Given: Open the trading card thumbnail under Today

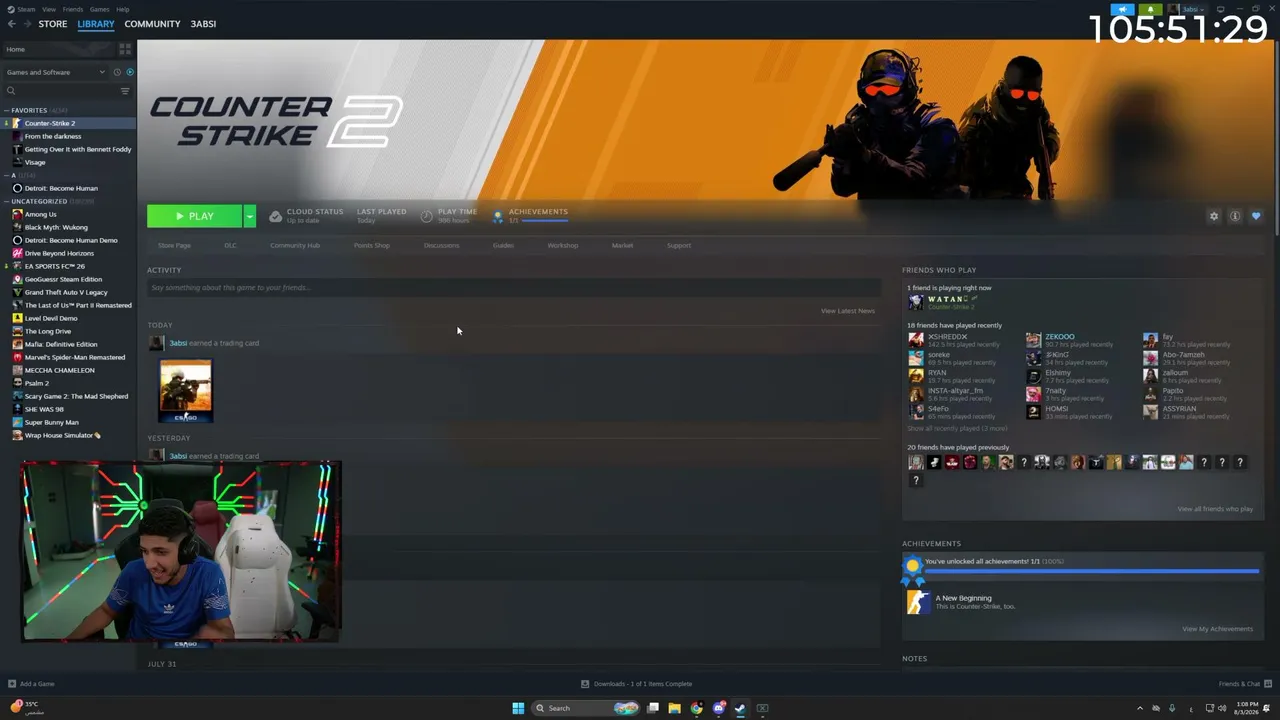Looking at the screenshot, I should [x=186, y=391].
